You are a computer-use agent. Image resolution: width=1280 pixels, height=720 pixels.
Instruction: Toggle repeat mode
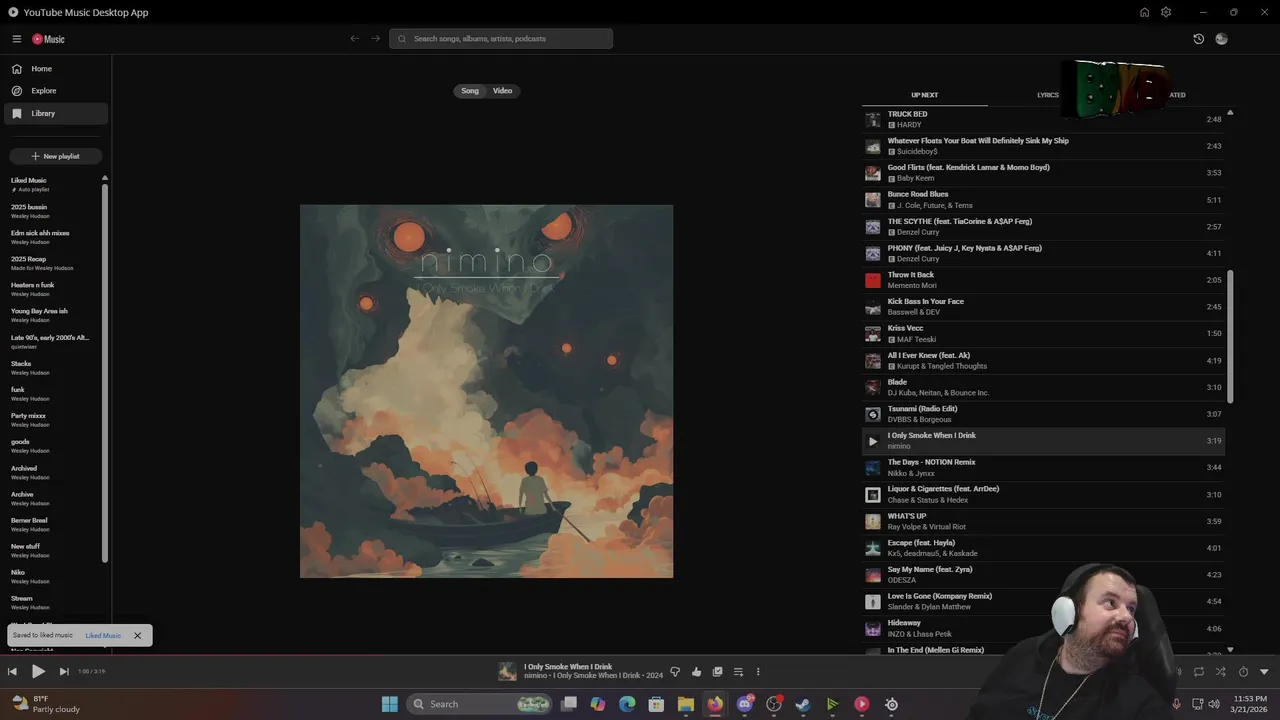point(1199,672)
